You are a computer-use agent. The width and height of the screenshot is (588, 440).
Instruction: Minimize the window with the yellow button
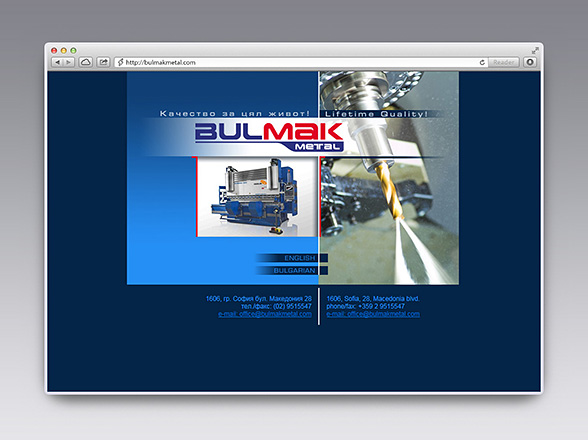pyautogui.click(x=64, y=50)
